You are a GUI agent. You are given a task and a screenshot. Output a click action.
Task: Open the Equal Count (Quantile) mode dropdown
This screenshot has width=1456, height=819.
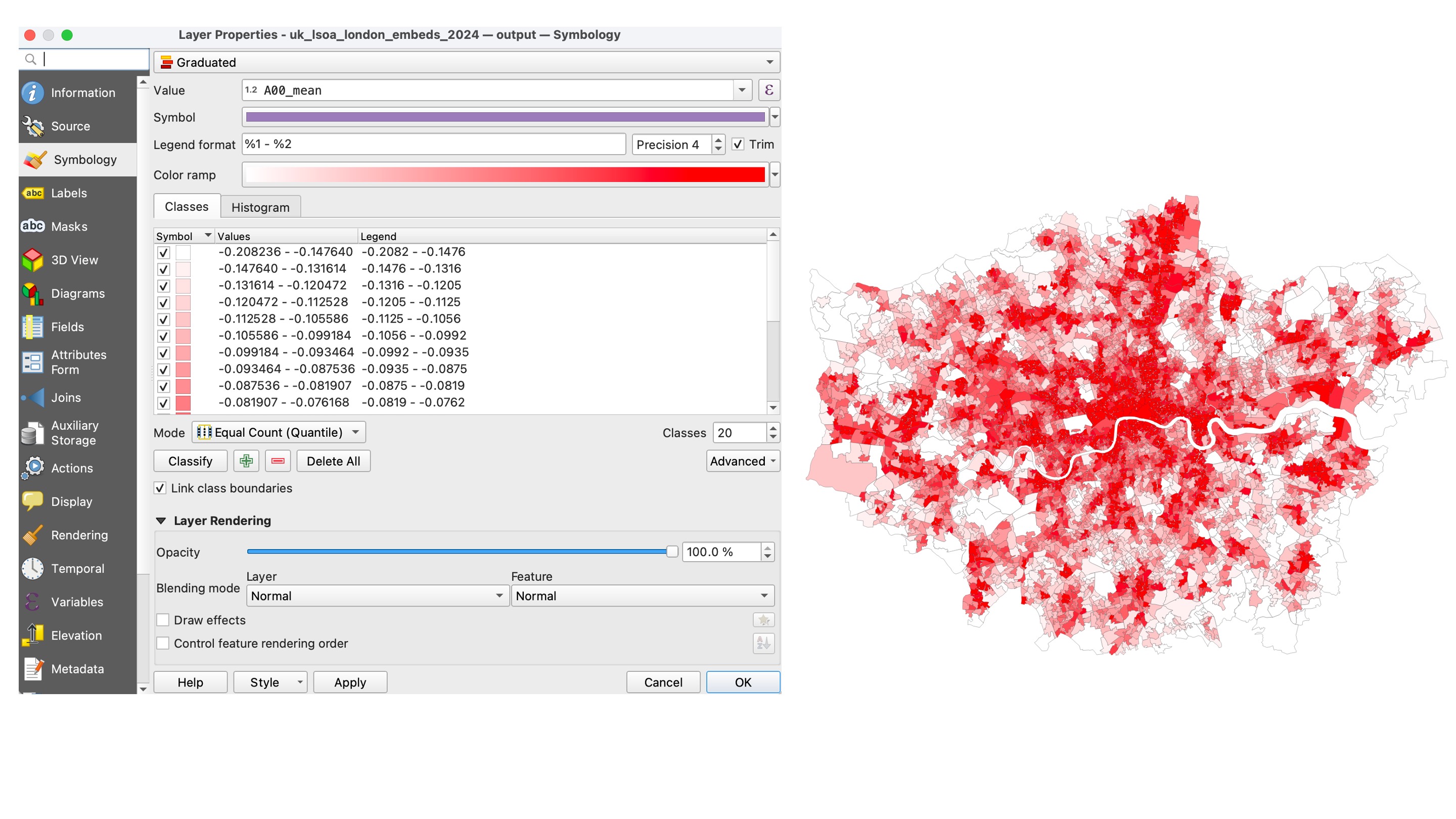pyautogui.click(x=279, y=432)
